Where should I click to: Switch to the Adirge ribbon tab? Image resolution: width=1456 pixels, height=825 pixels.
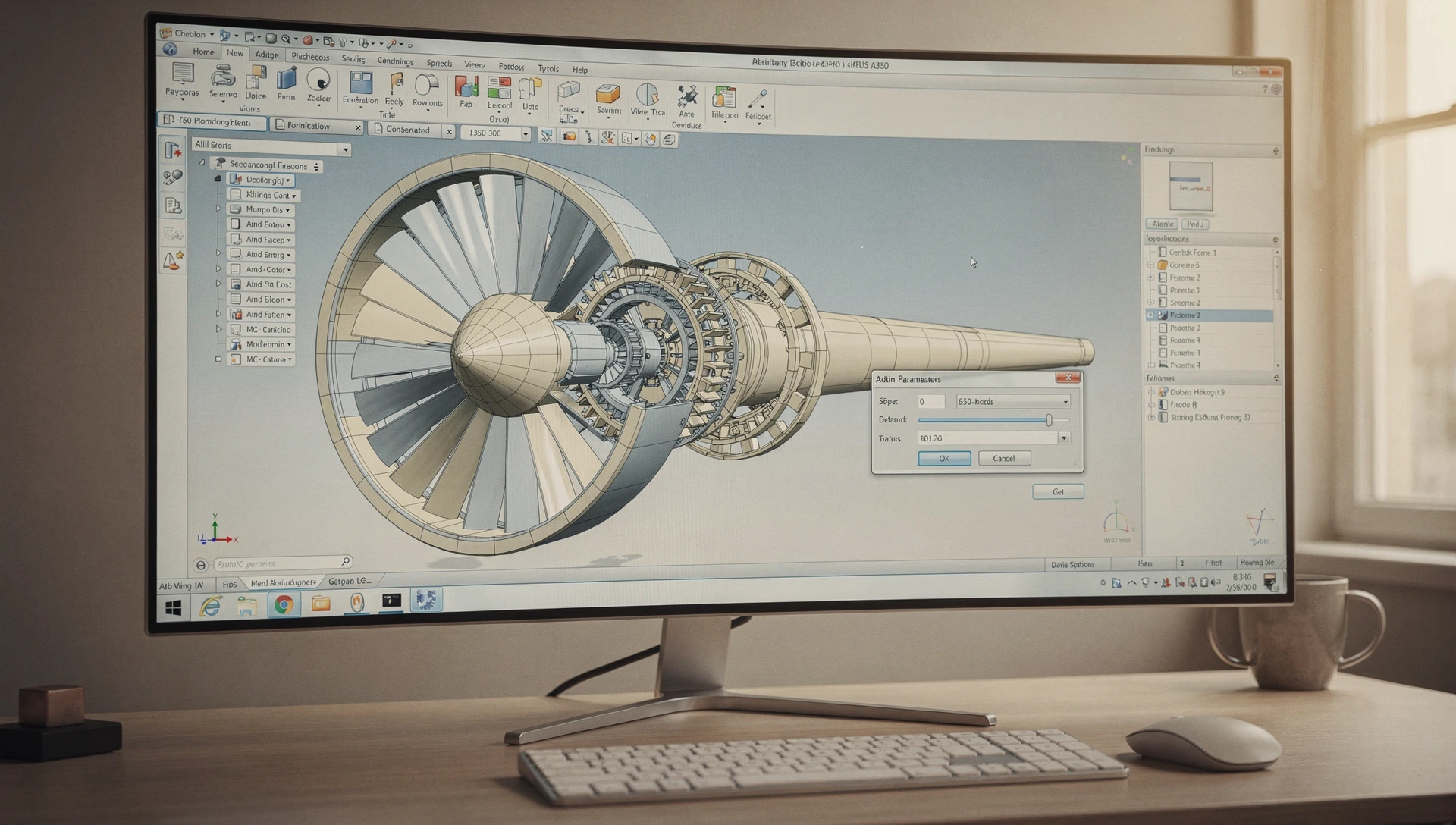[267, 55]
